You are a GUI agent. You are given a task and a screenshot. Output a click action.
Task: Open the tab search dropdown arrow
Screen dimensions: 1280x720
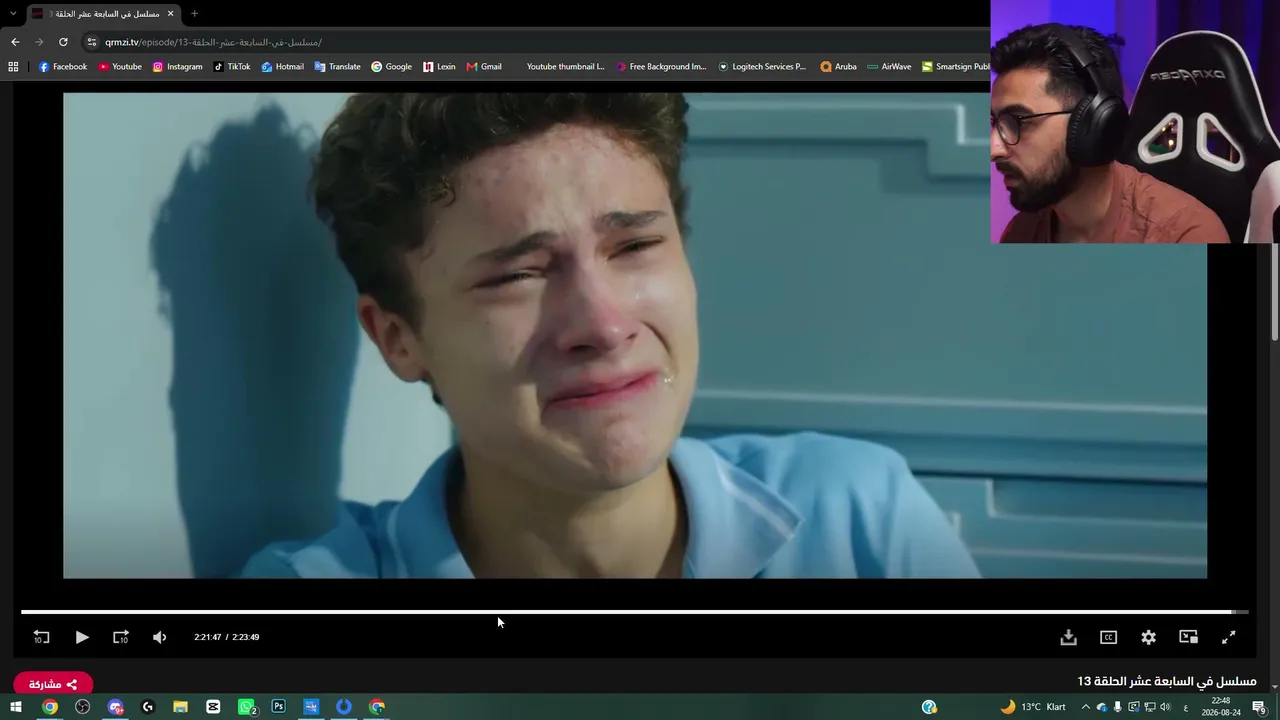click(13, 13)
